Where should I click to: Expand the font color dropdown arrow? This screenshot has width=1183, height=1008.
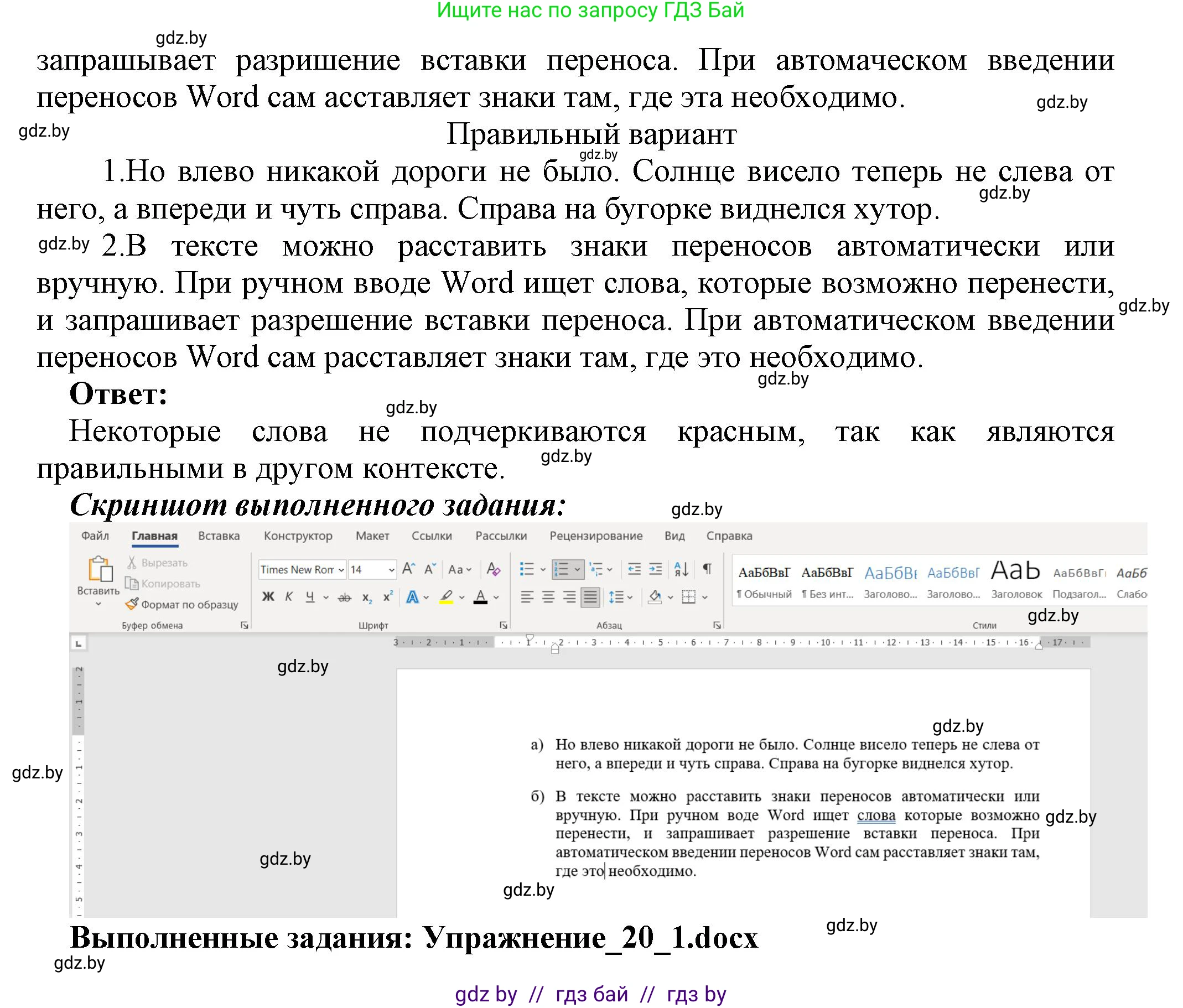tap(496, 597)
